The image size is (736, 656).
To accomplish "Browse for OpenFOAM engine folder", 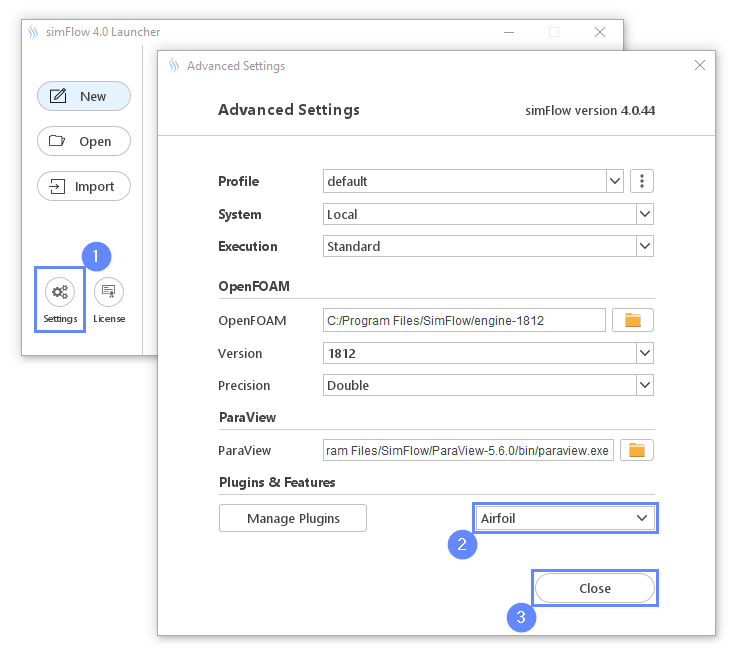I will point(633,320).
